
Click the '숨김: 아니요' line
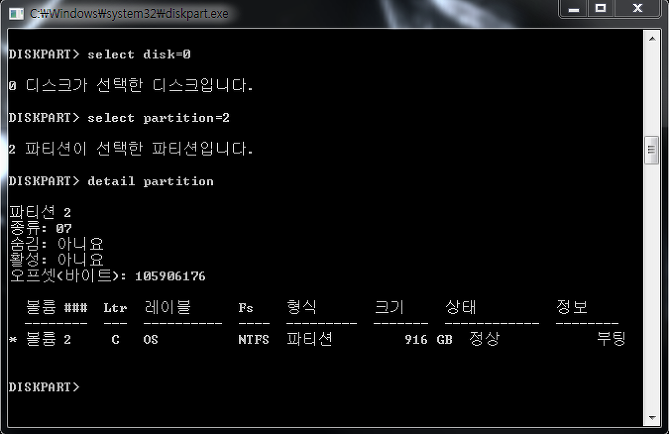pos(56,244)
